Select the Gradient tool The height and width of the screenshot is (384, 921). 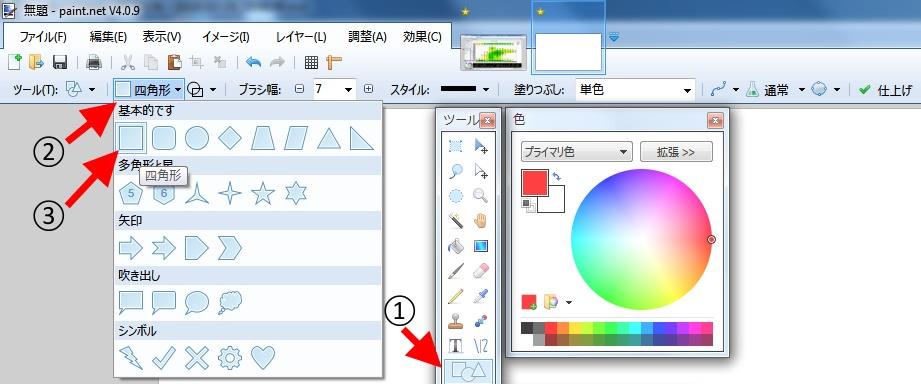point(481,245)
